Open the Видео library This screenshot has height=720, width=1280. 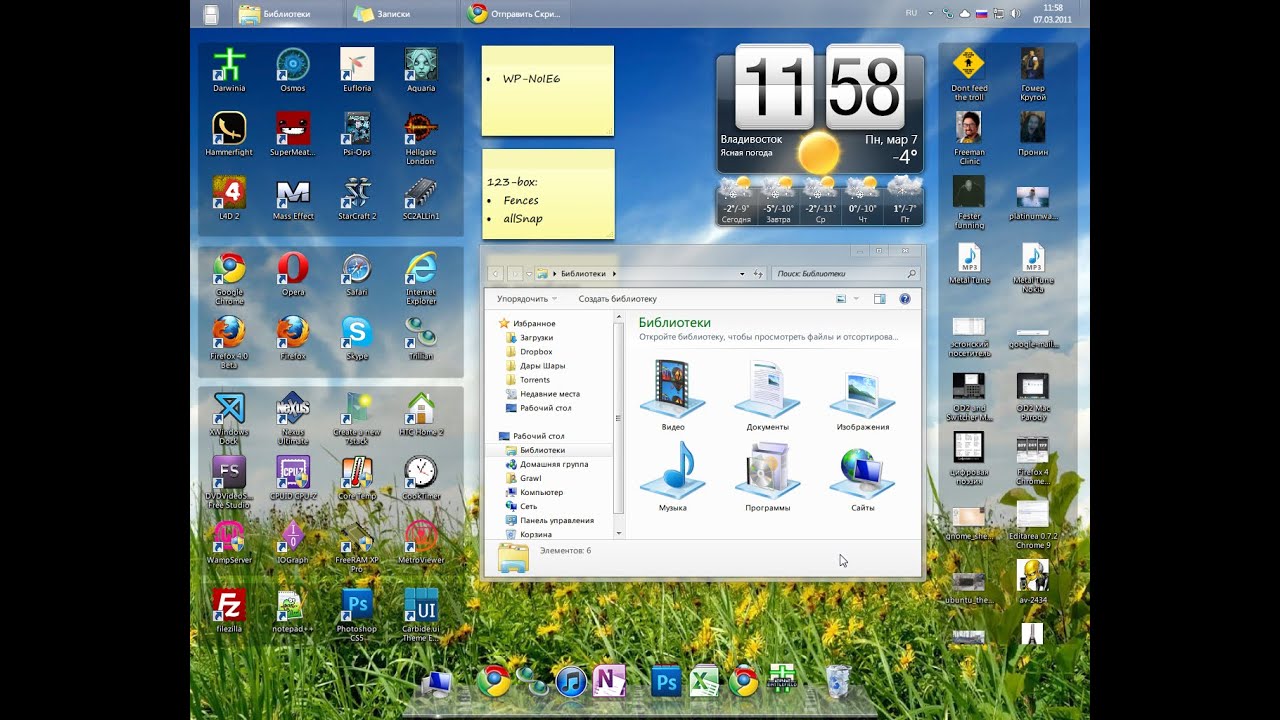(673, 396)
